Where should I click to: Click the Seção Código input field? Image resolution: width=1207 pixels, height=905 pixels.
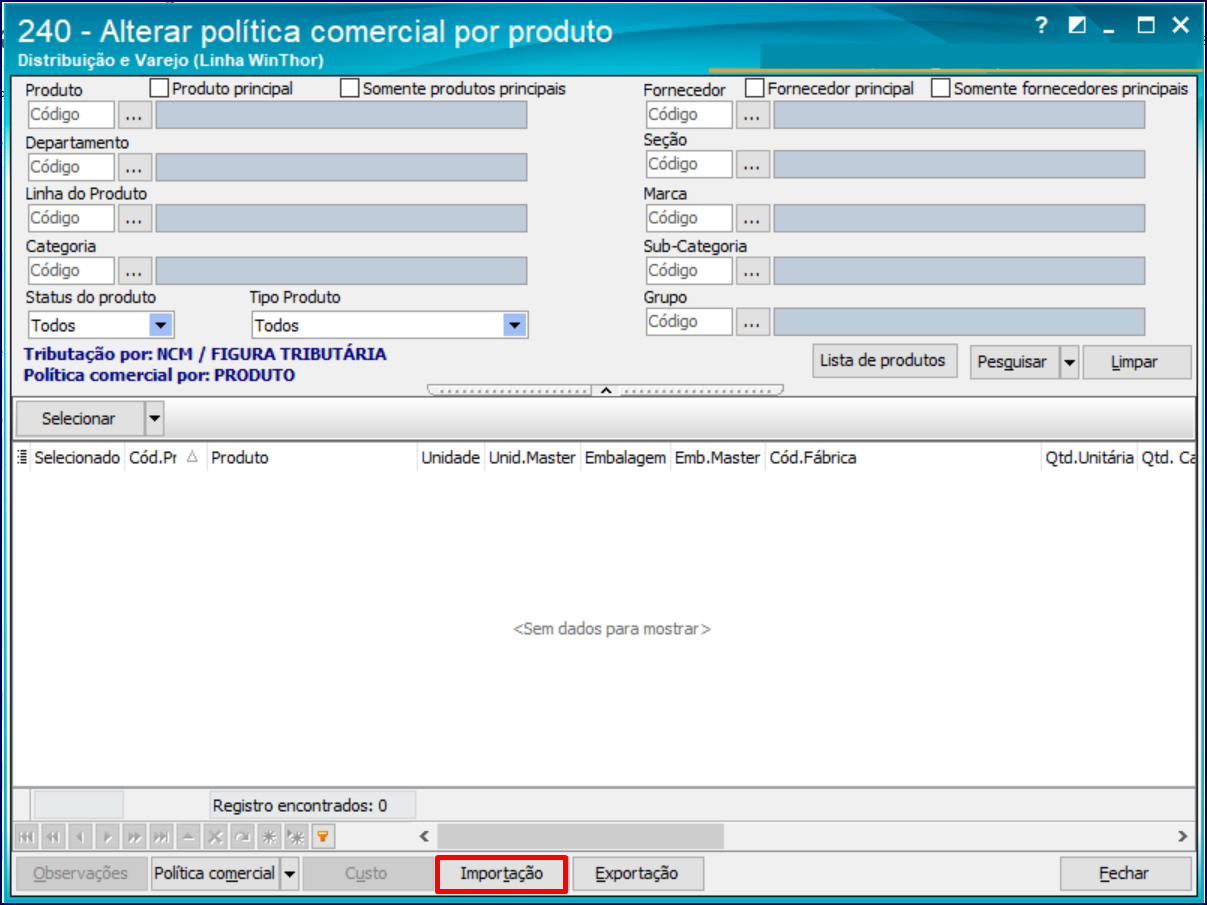(x=689, y=164)
